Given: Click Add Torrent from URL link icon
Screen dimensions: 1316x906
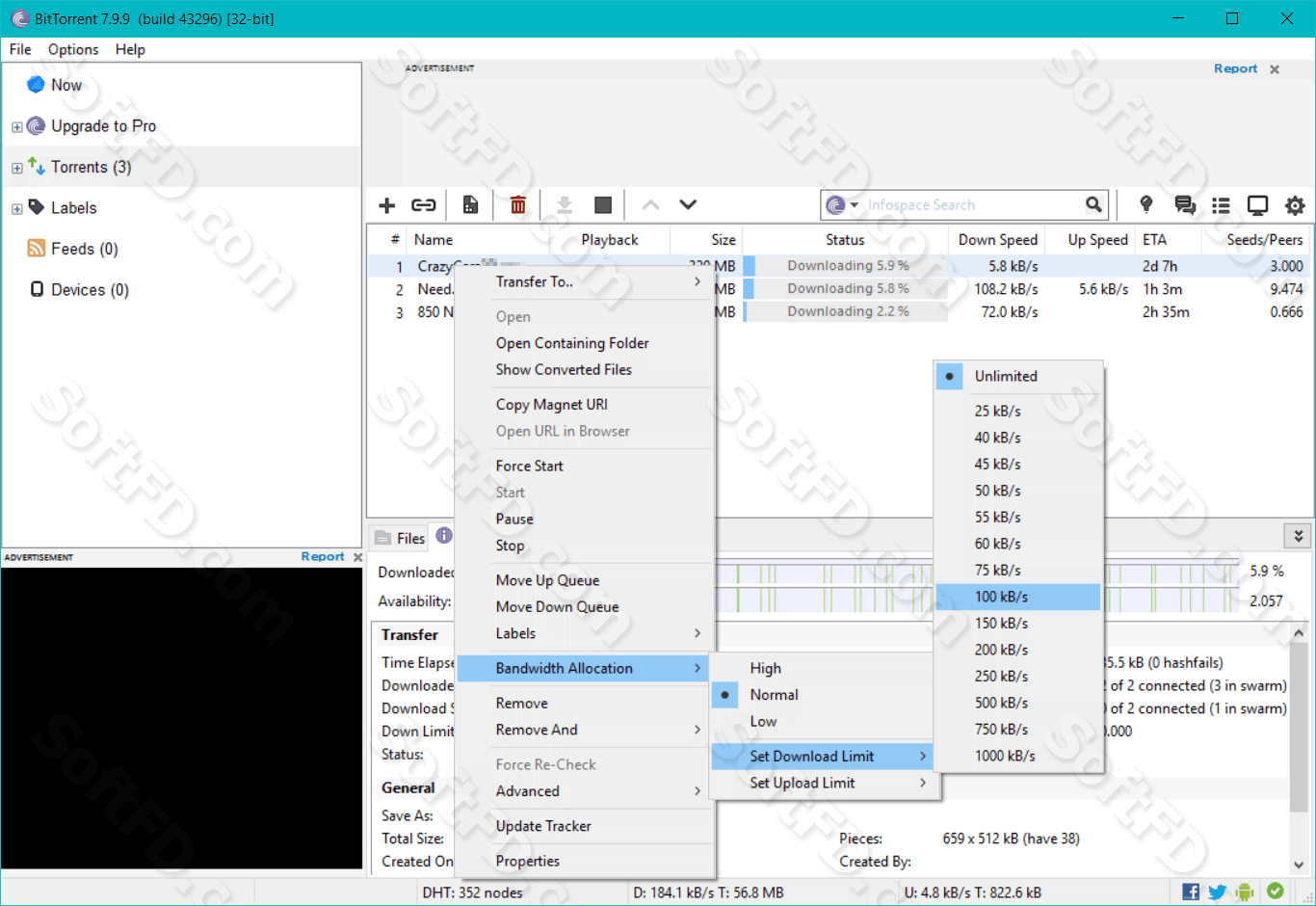Looking at the screenshot, I should point(424,205).
